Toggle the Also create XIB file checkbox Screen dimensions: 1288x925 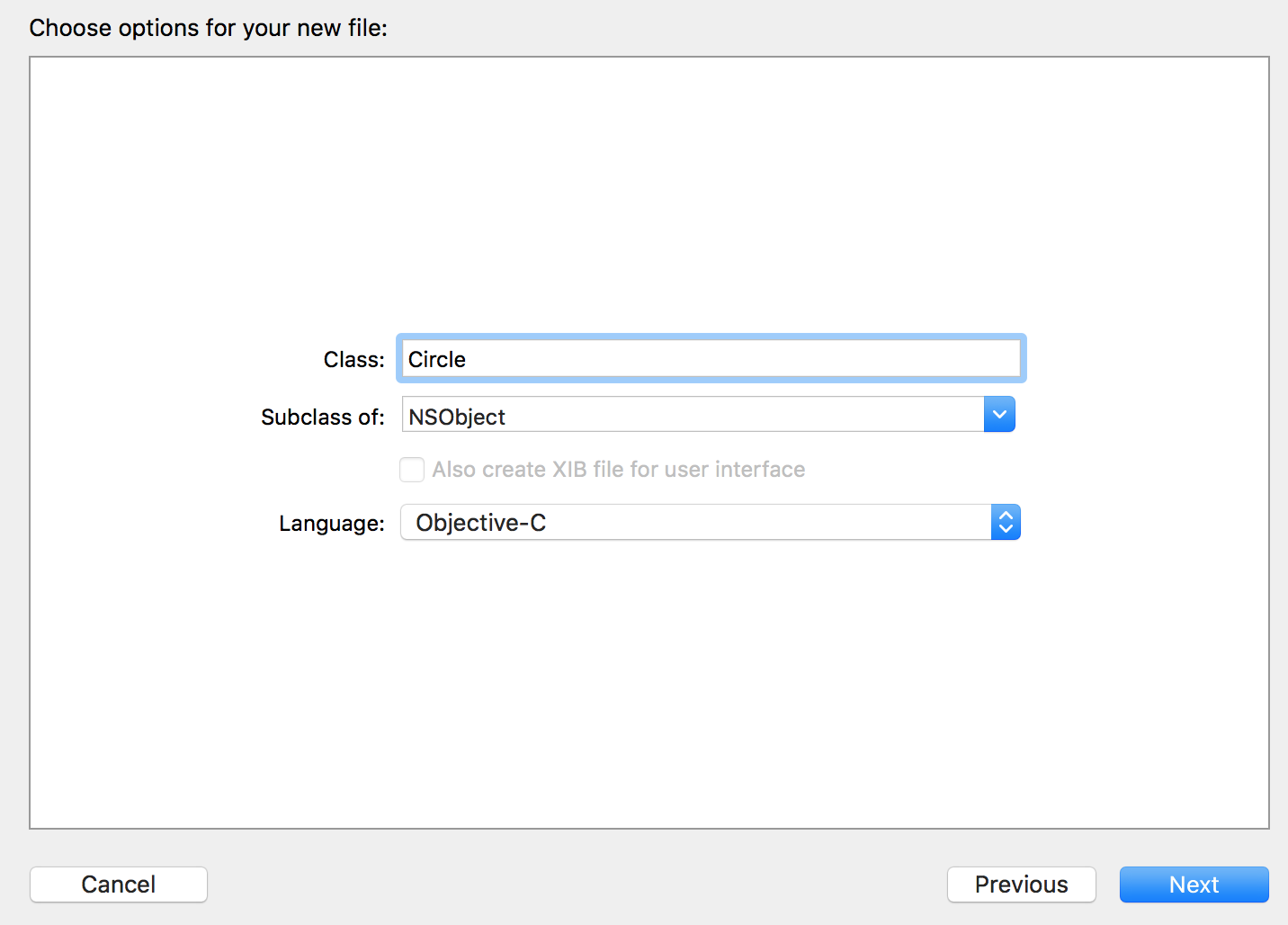412,470
